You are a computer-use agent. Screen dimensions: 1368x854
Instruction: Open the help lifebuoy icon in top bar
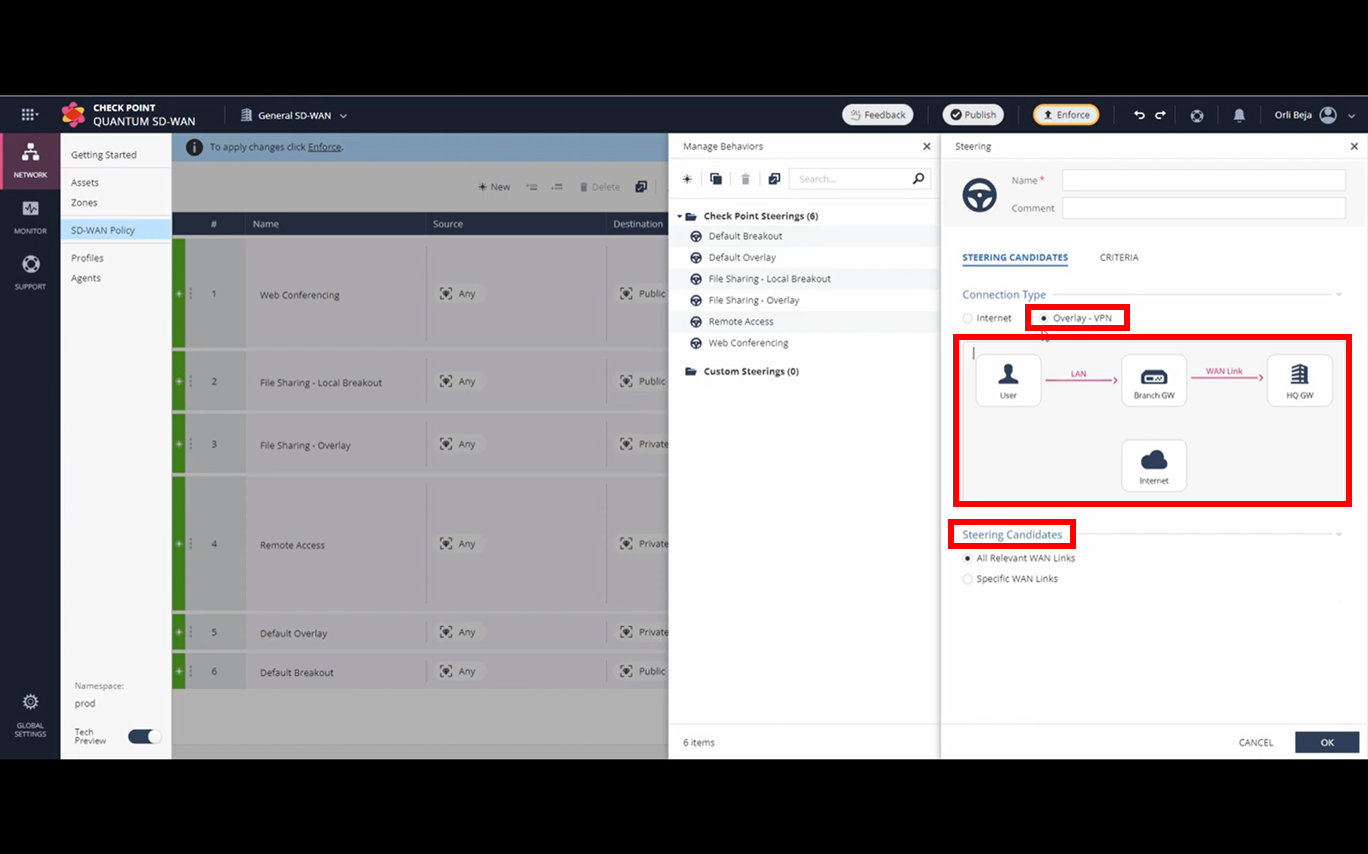1197,115
